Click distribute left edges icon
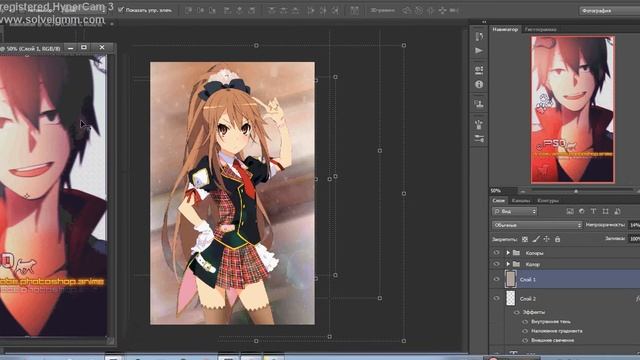The width and height of the screenshot is (640, 360). pyautogui.click(x=311, y=10)
